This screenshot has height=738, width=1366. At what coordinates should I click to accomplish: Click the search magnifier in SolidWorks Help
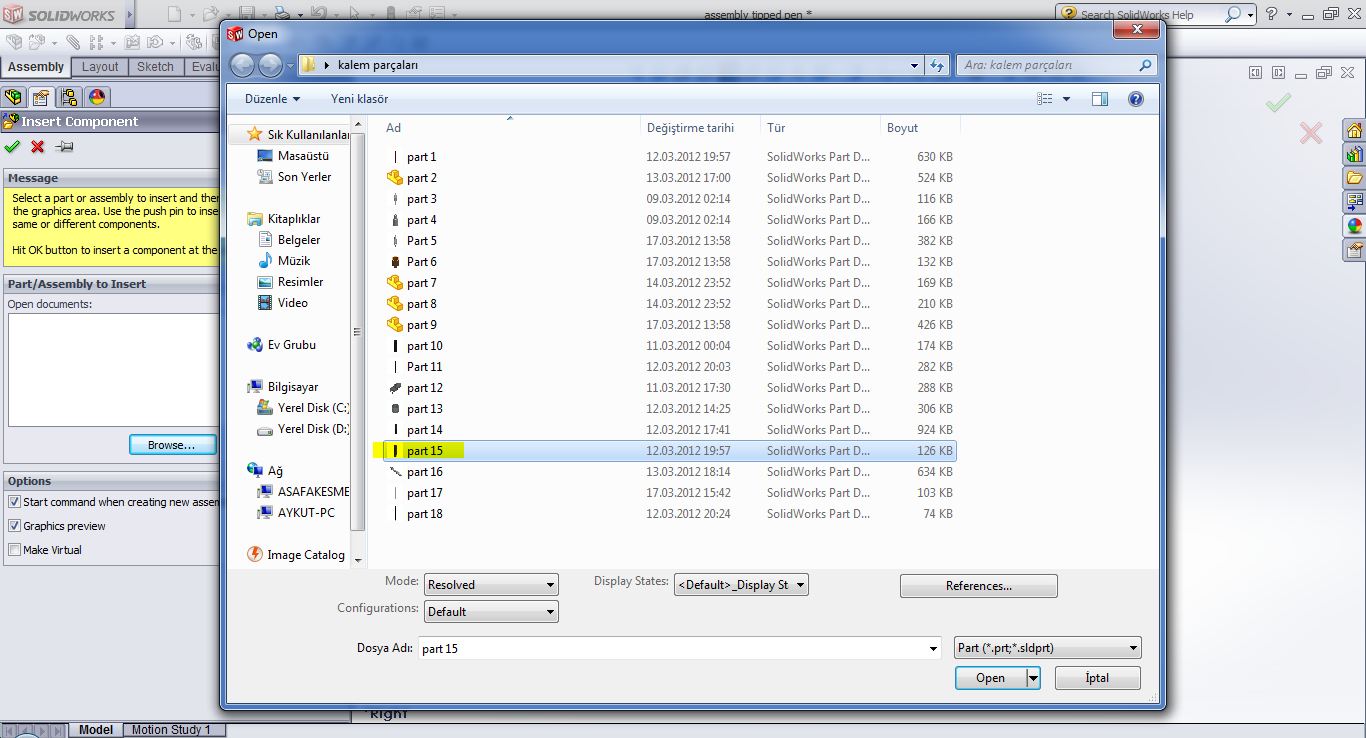tap(1233, 15)
